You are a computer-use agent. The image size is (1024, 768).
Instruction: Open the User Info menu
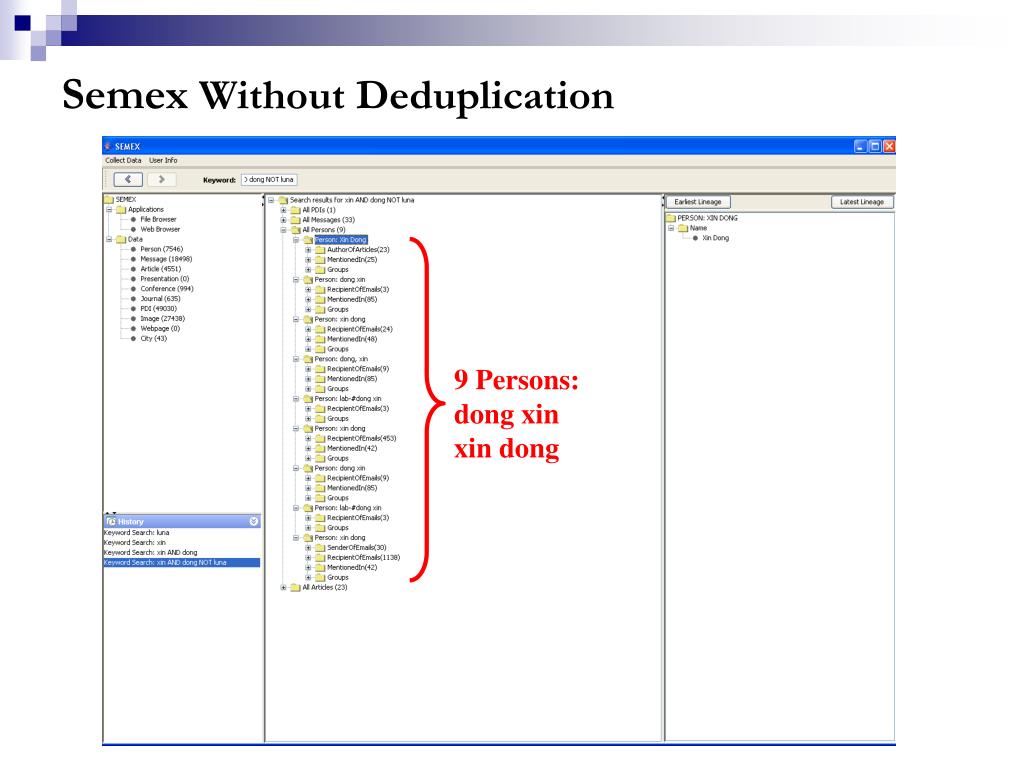(163, 160)
